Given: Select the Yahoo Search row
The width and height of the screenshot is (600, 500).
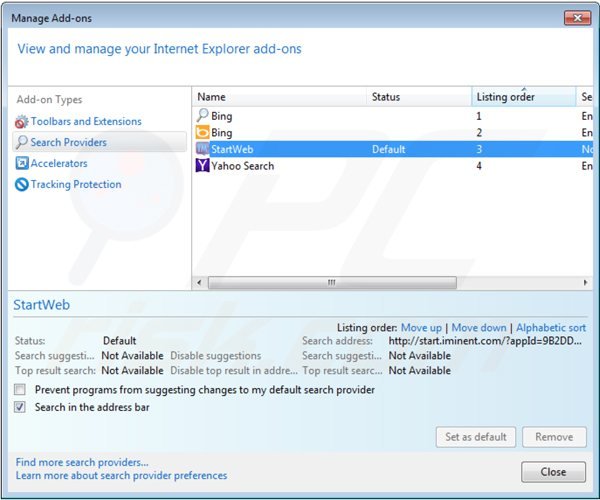Looking at the screenshot, I should click(393, 166).
